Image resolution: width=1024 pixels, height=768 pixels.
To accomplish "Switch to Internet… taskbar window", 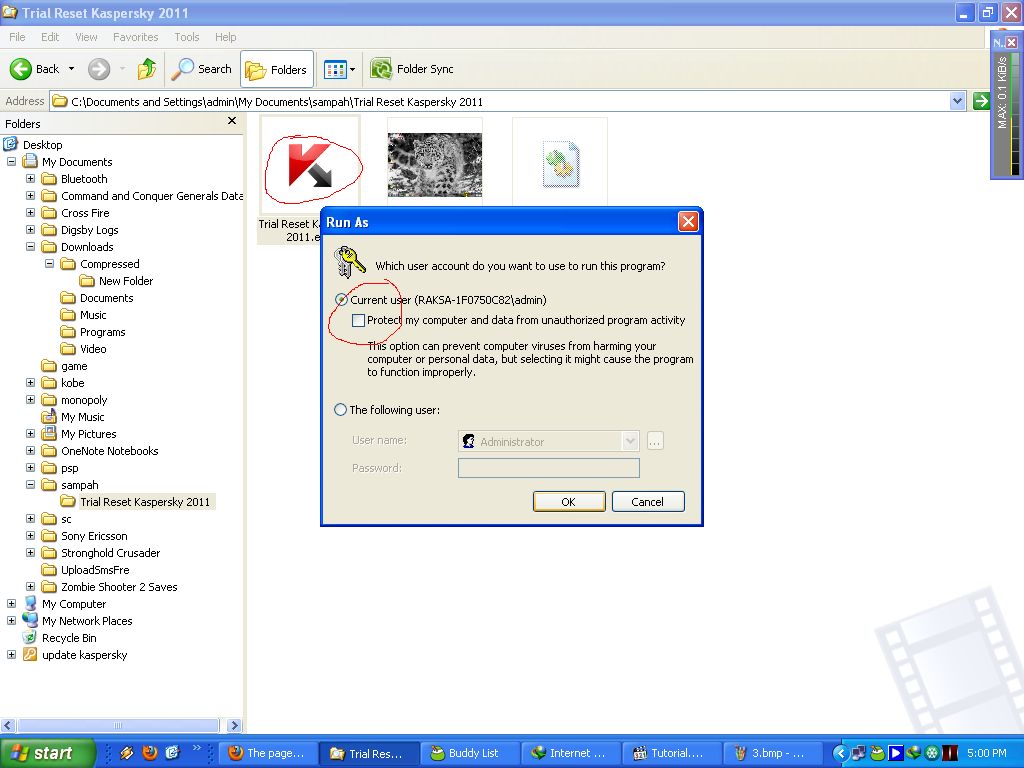I will [x=571, y=753].
